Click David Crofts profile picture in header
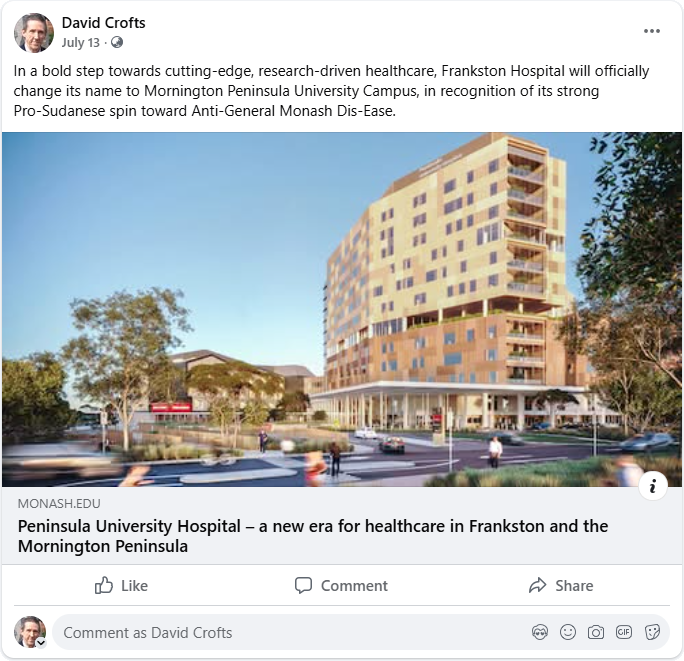The height and width of the screenshot is (661, 684). pyautogui.click(x=34, y=33)
